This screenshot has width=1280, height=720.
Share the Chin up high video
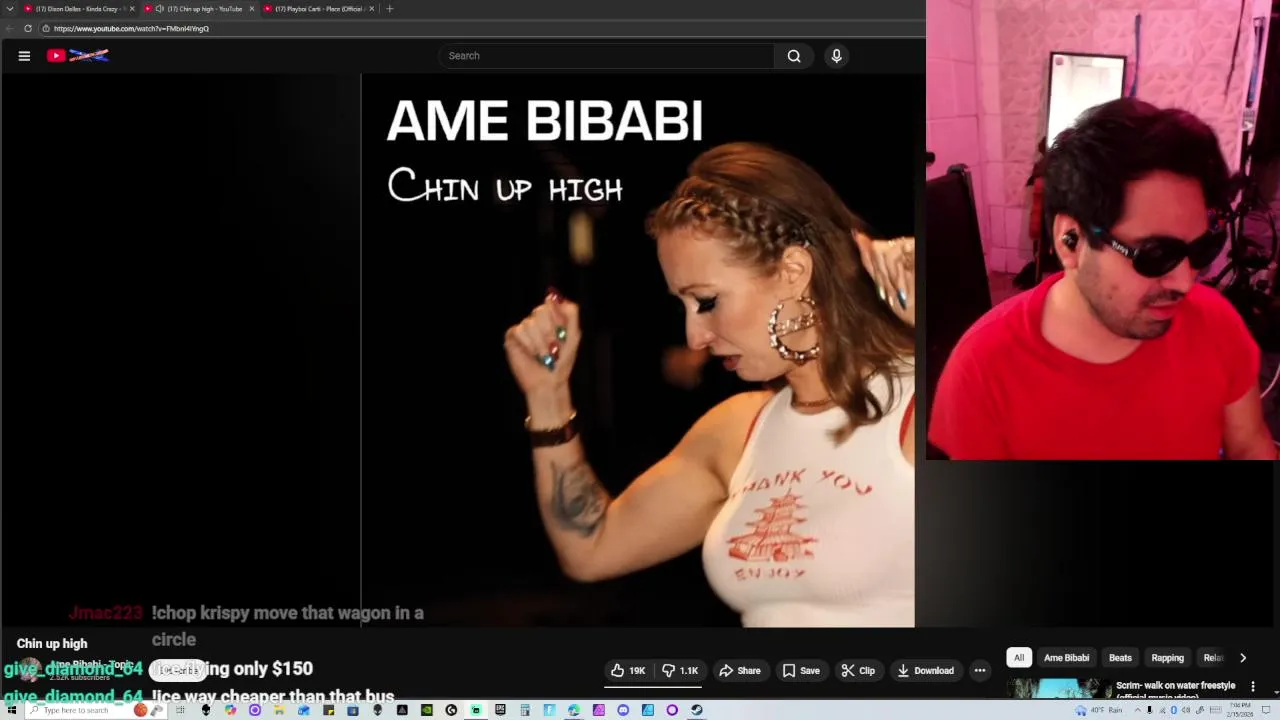740,671
